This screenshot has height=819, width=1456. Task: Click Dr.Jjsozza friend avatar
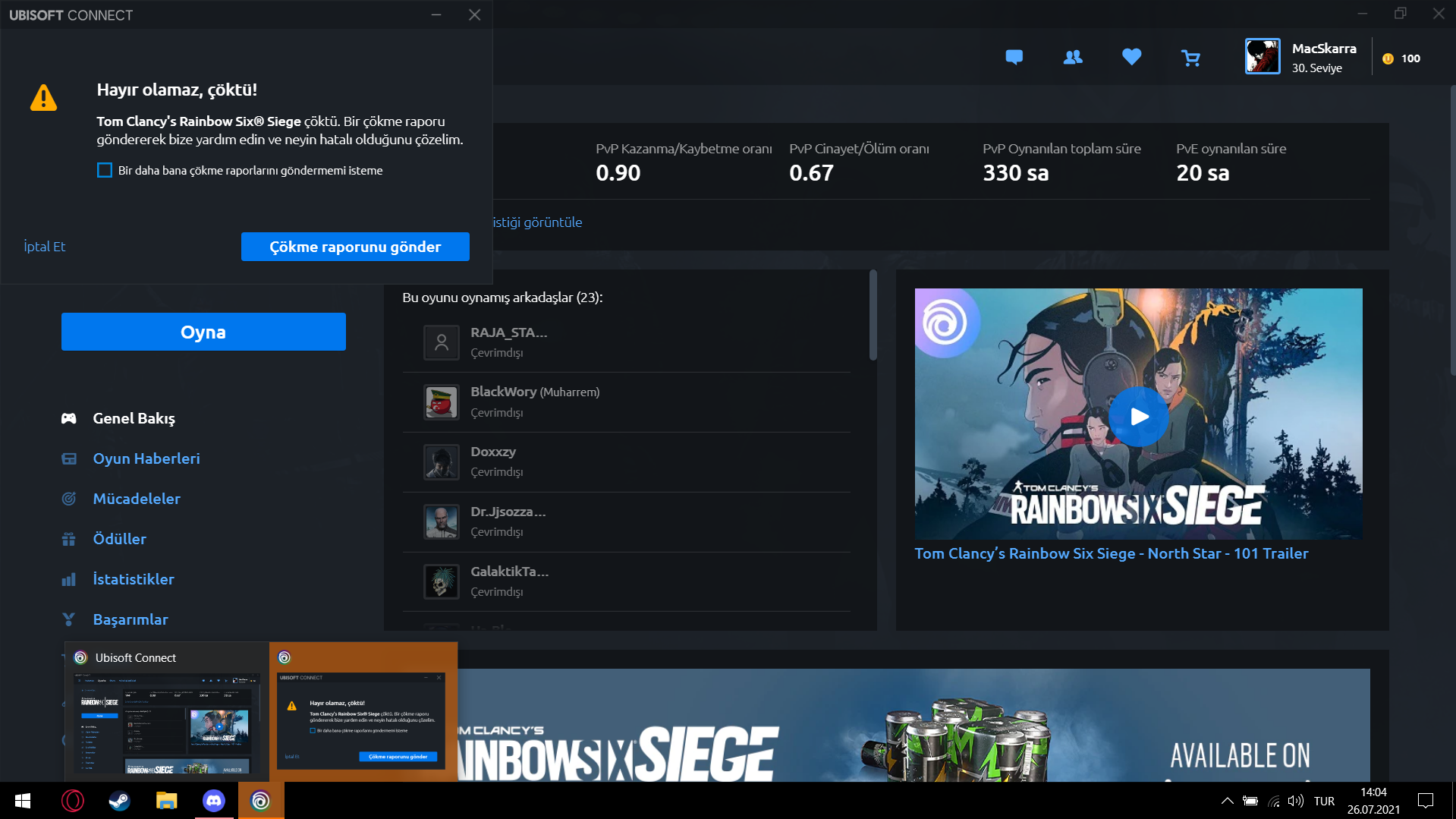441,522
